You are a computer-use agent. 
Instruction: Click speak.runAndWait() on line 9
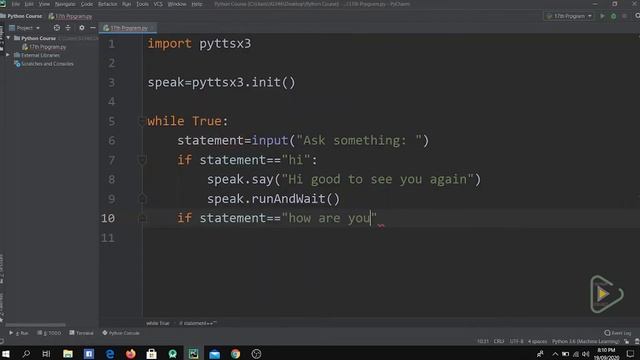(273, 199)
